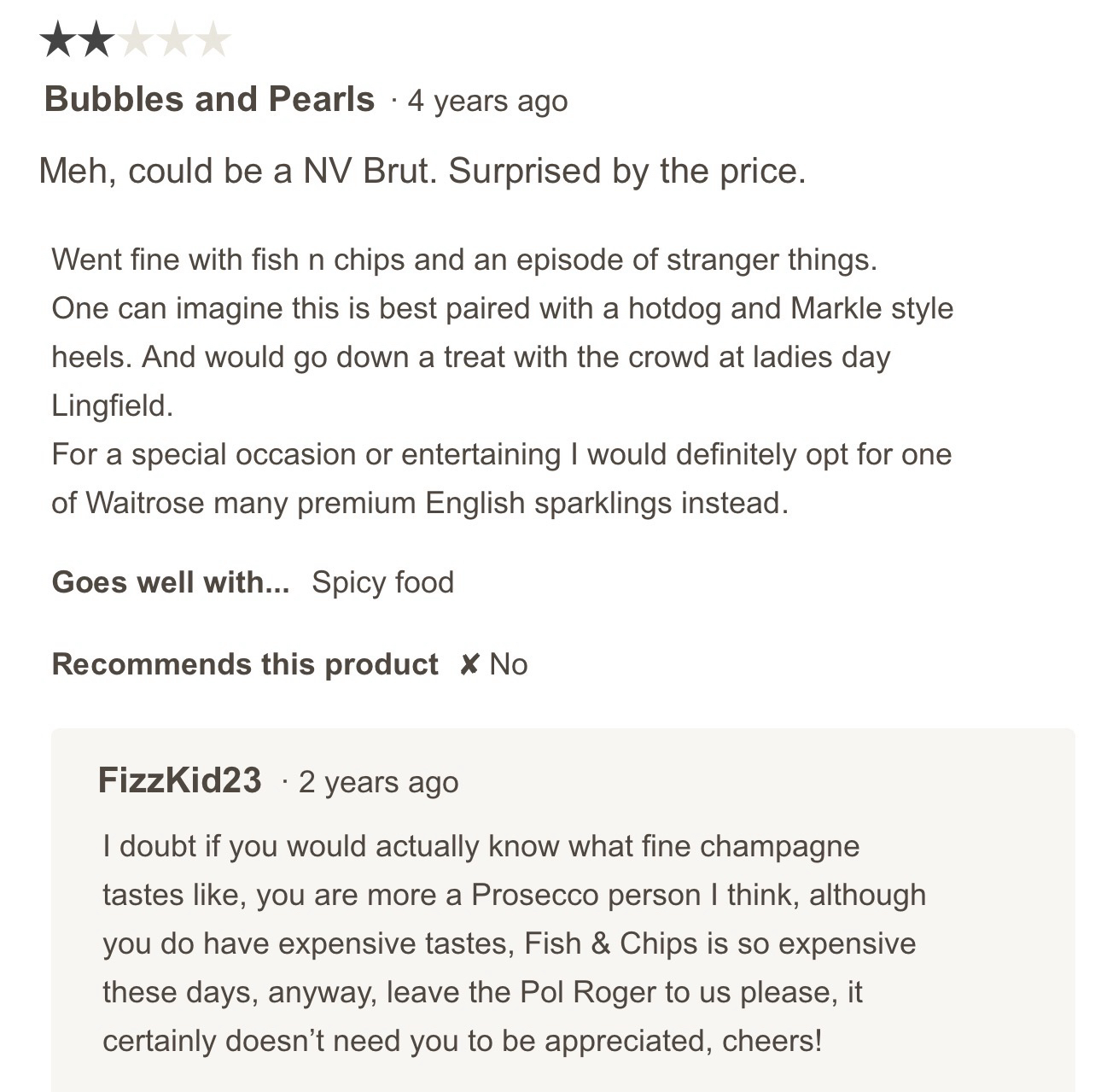Click the 'premium English sparklings' sentence line
Image resolution: width=1101 pixels, height=1092 pixels.
pyautogui.click(x=419, y=503)
